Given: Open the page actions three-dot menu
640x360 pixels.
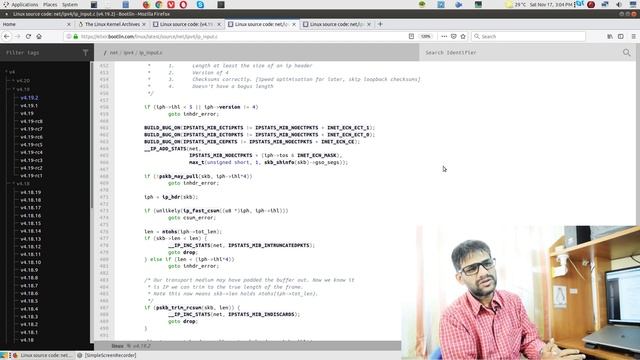Looking at the screenshot, I should tap(444, 36).
